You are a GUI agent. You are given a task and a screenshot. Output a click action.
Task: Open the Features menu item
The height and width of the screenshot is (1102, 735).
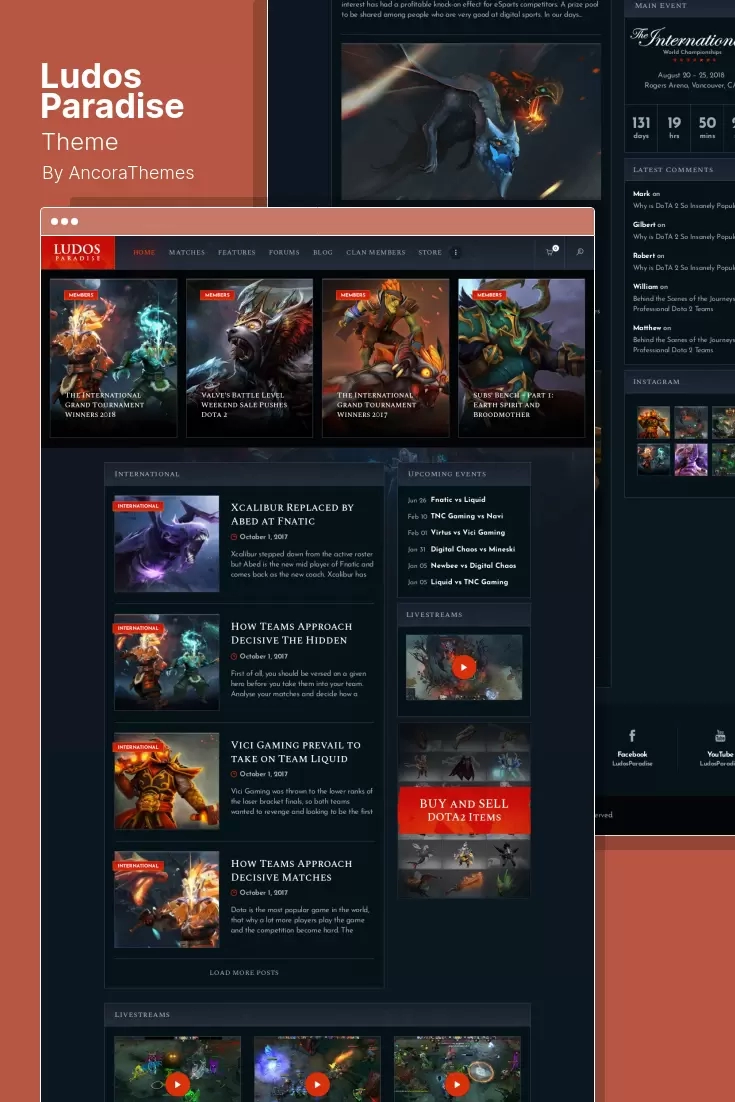coord(237,252)
